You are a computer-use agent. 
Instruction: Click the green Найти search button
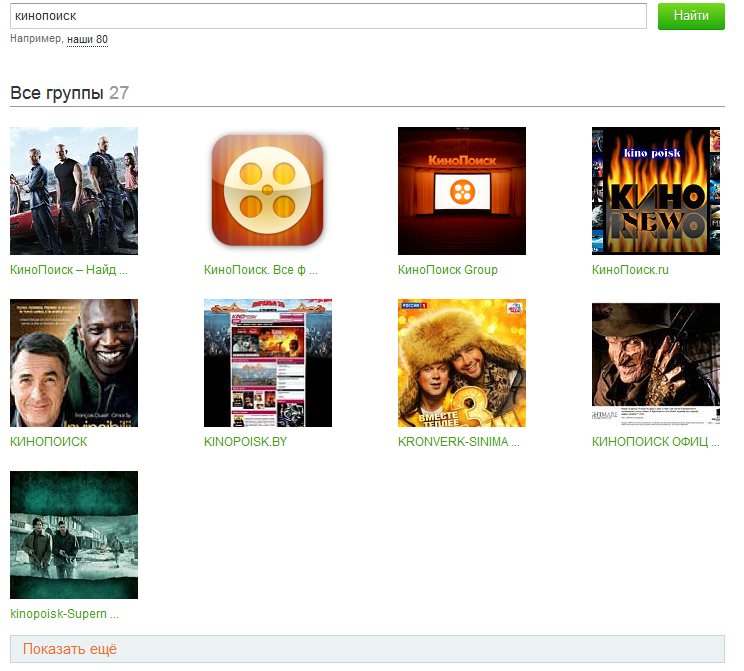tap(691, 16)
